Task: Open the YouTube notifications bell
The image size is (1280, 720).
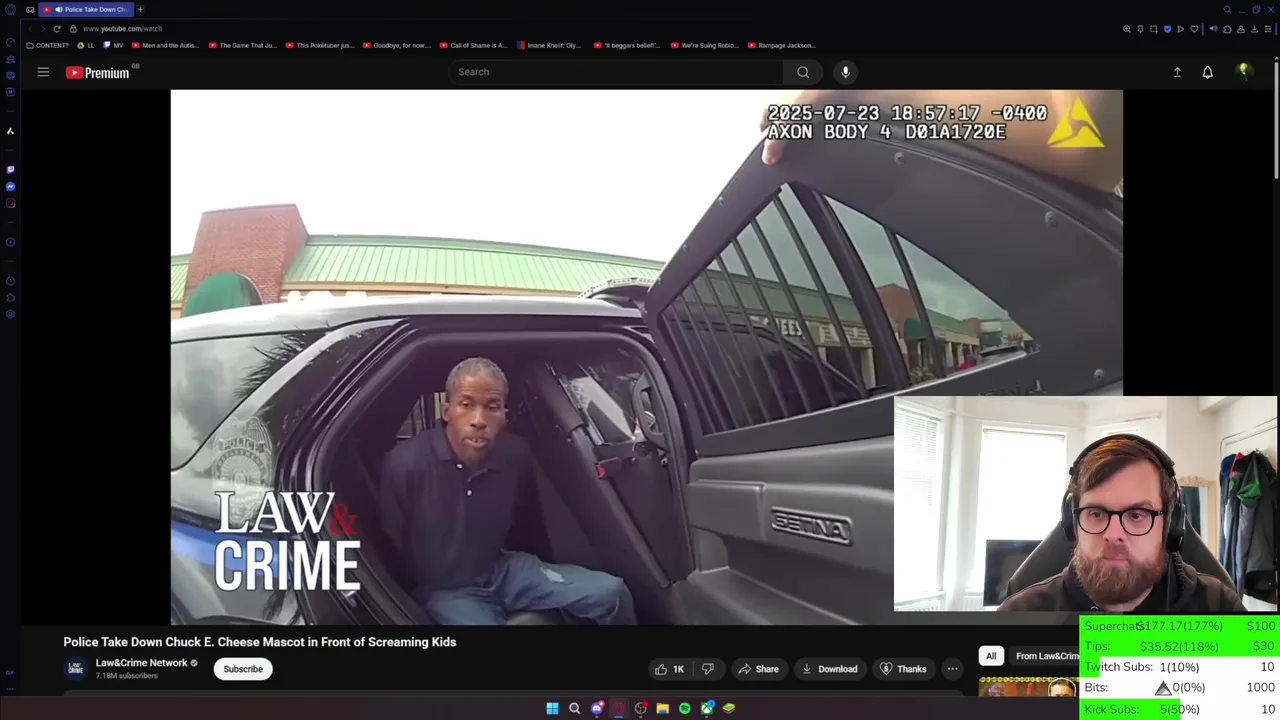Action: (x=1208, y=72)
